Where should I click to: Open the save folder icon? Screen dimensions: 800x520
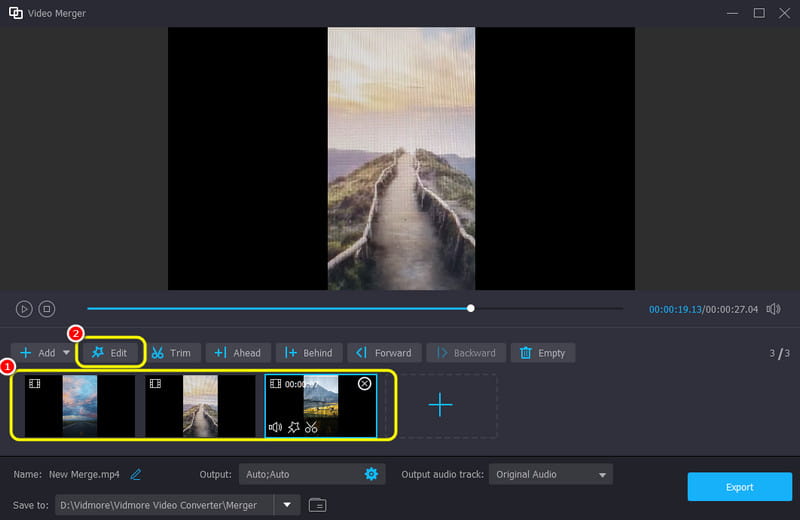point(318,505)
